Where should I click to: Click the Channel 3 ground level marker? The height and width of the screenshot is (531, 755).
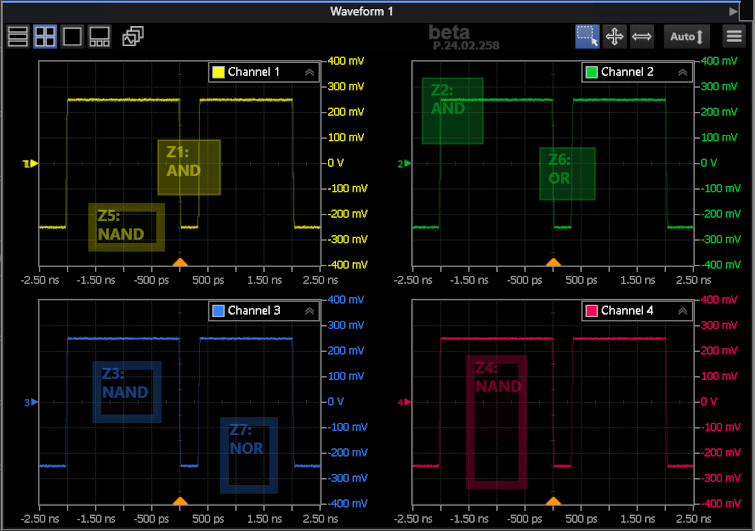[x=30, y=403]
